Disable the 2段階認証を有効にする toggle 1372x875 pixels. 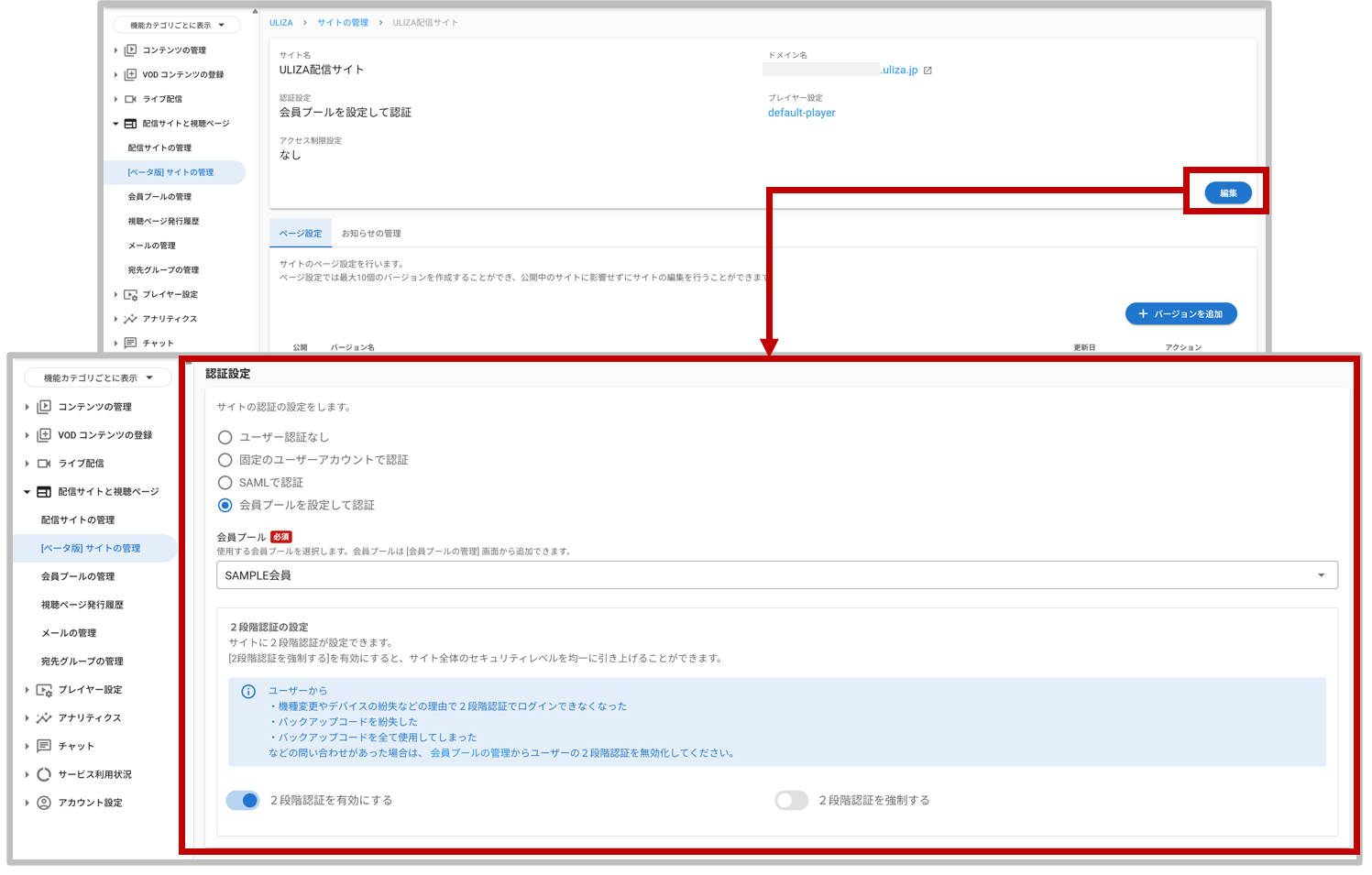(x=243, y=800)
